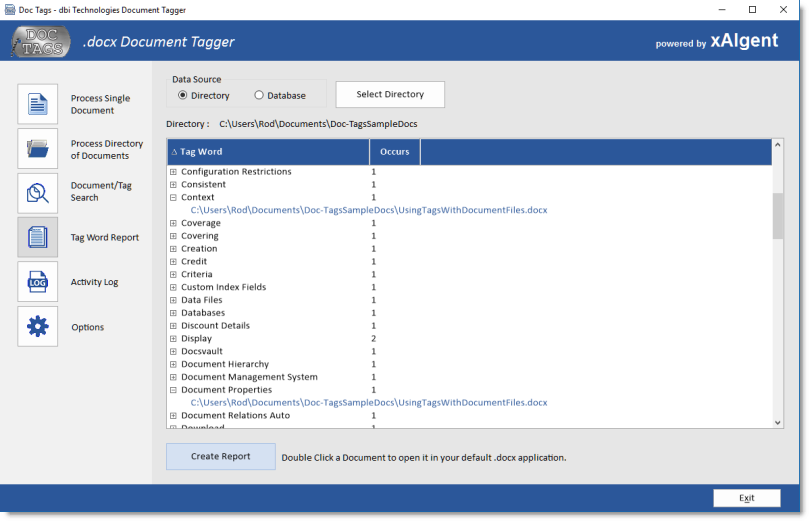Click the Exit button
Image resolution: width=809 pixels, height=521 pixels.
pyautogui.click(x=746, y=498)
